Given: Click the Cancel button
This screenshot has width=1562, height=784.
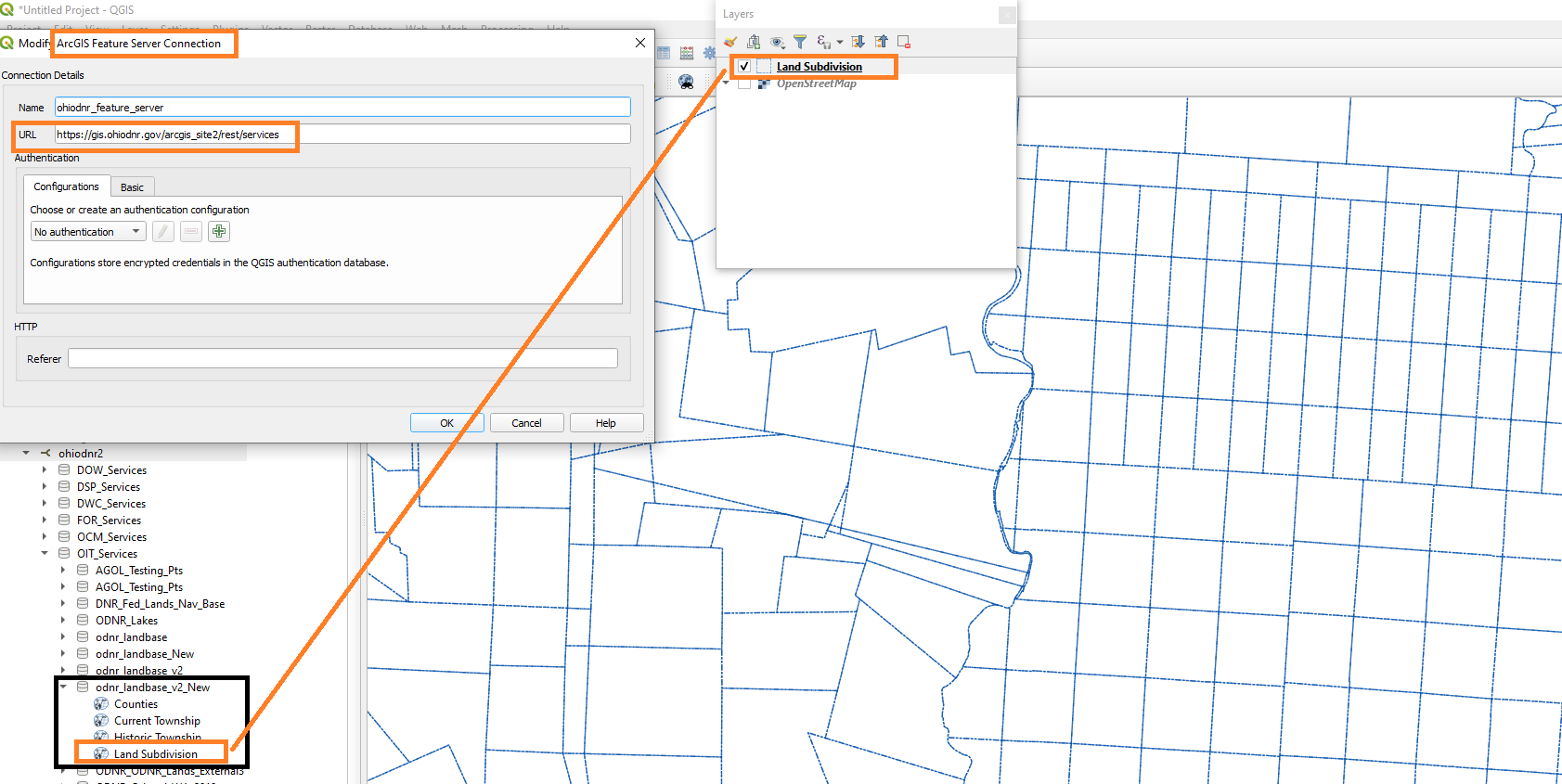Looking at the screenshot, I should coord(526,423).
